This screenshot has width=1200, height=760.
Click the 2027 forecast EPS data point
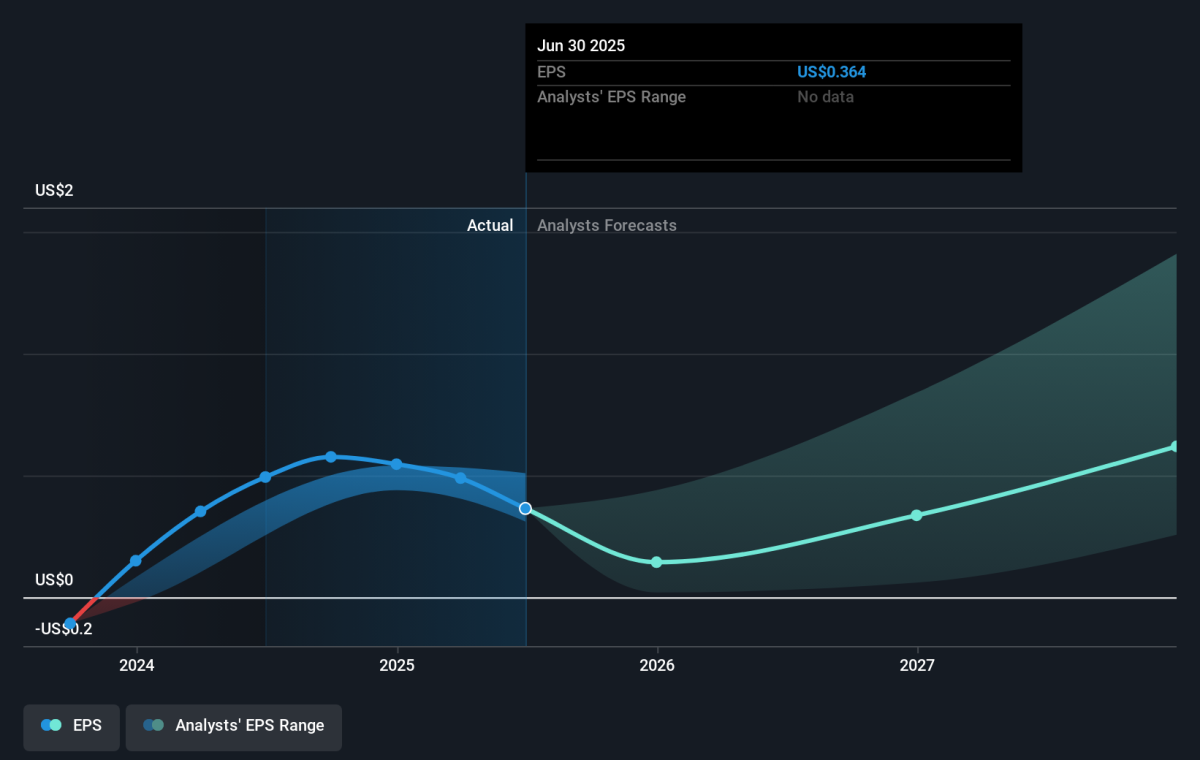916,515
